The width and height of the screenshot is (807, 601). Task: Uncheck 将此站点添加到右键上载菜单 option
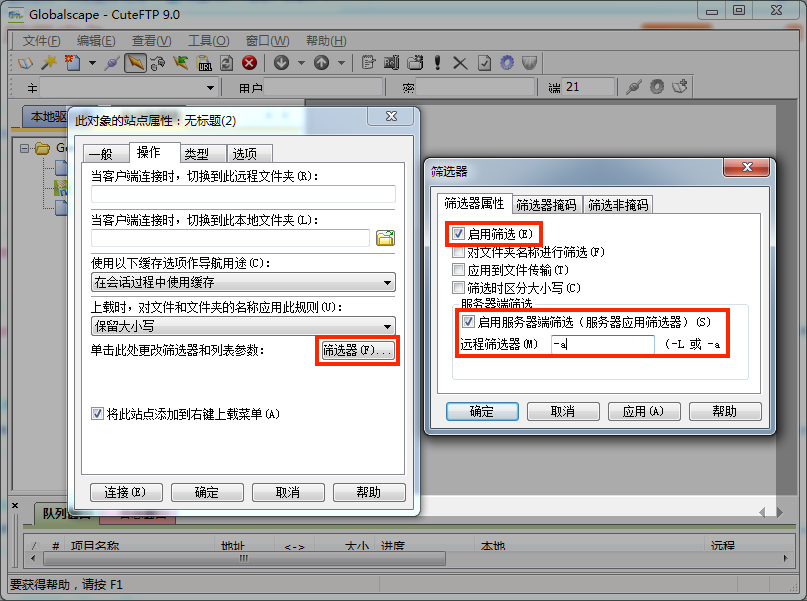pos(97,413)
